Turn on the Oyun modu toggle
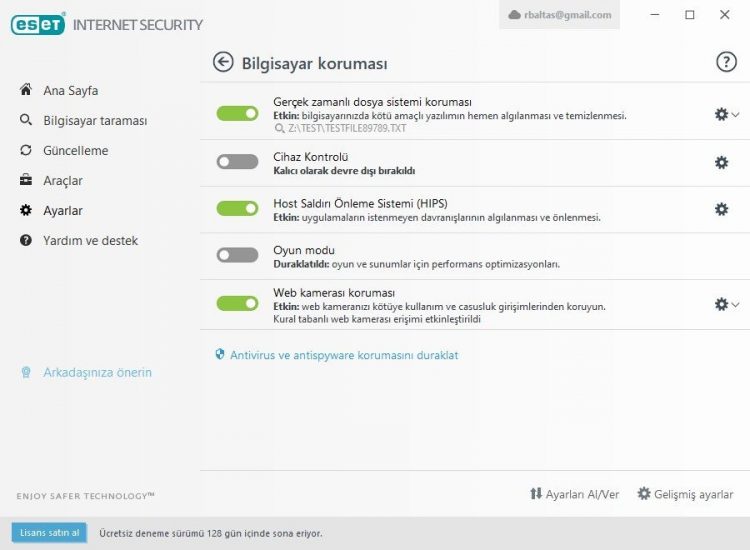The image size is (750, 550). [x=237, y=255]
